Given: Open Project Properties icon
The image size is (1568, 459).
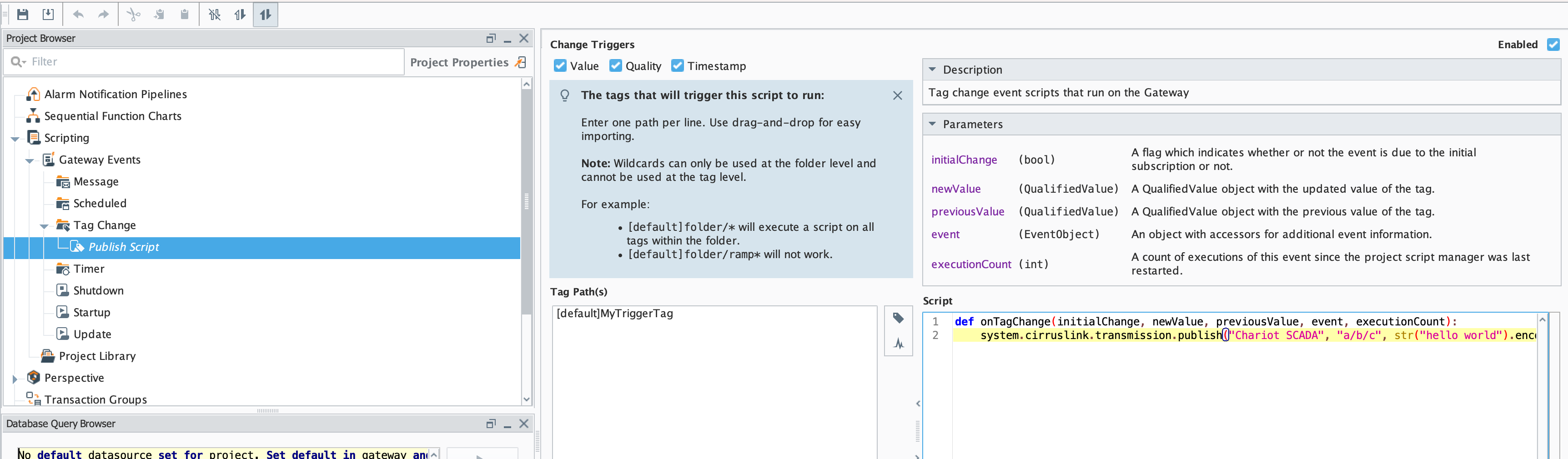Looking at the screenshot, I should [x=521, y=62].
